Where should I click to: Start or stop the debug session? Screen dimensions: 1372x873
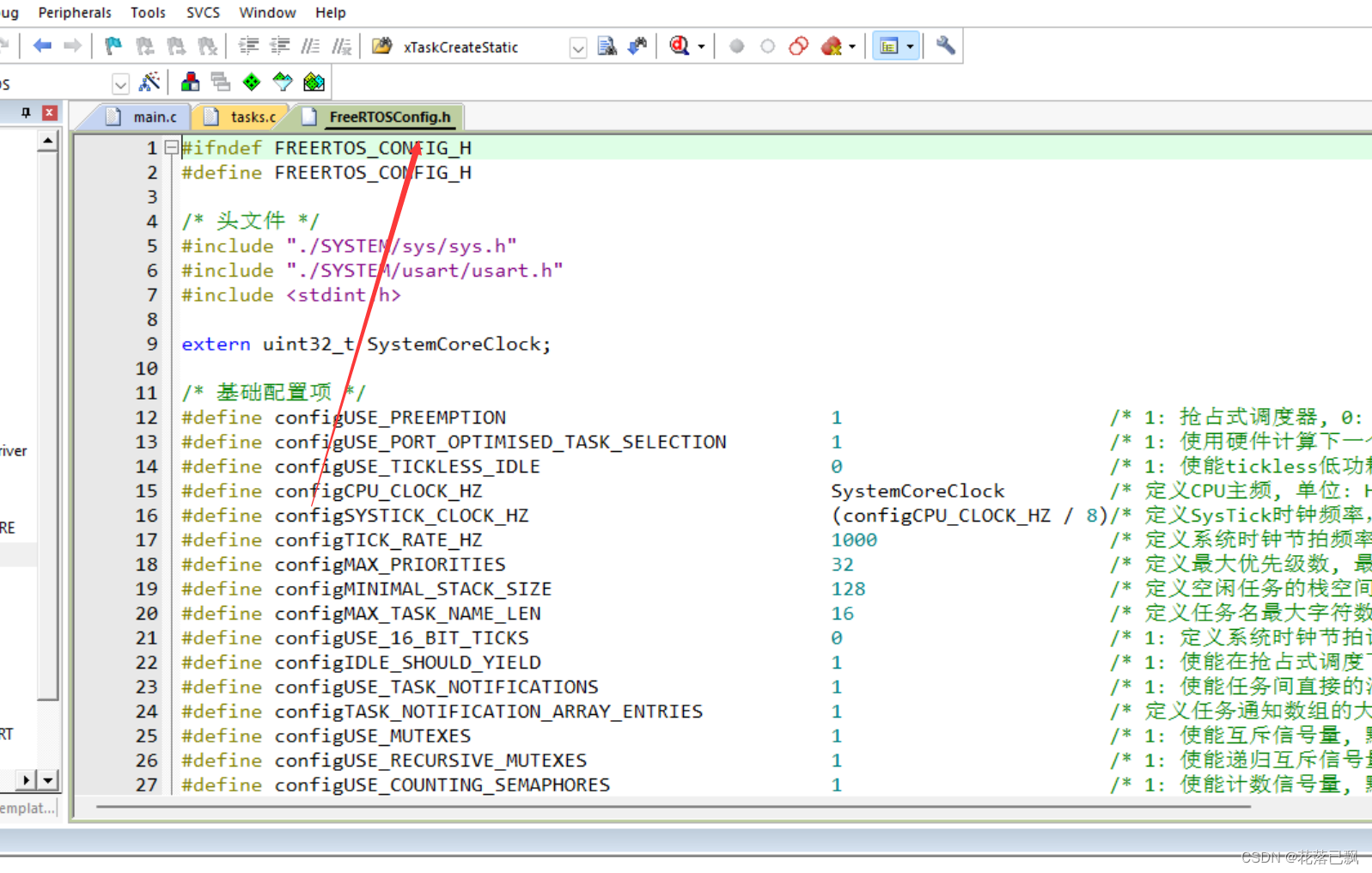coord(680,46)
